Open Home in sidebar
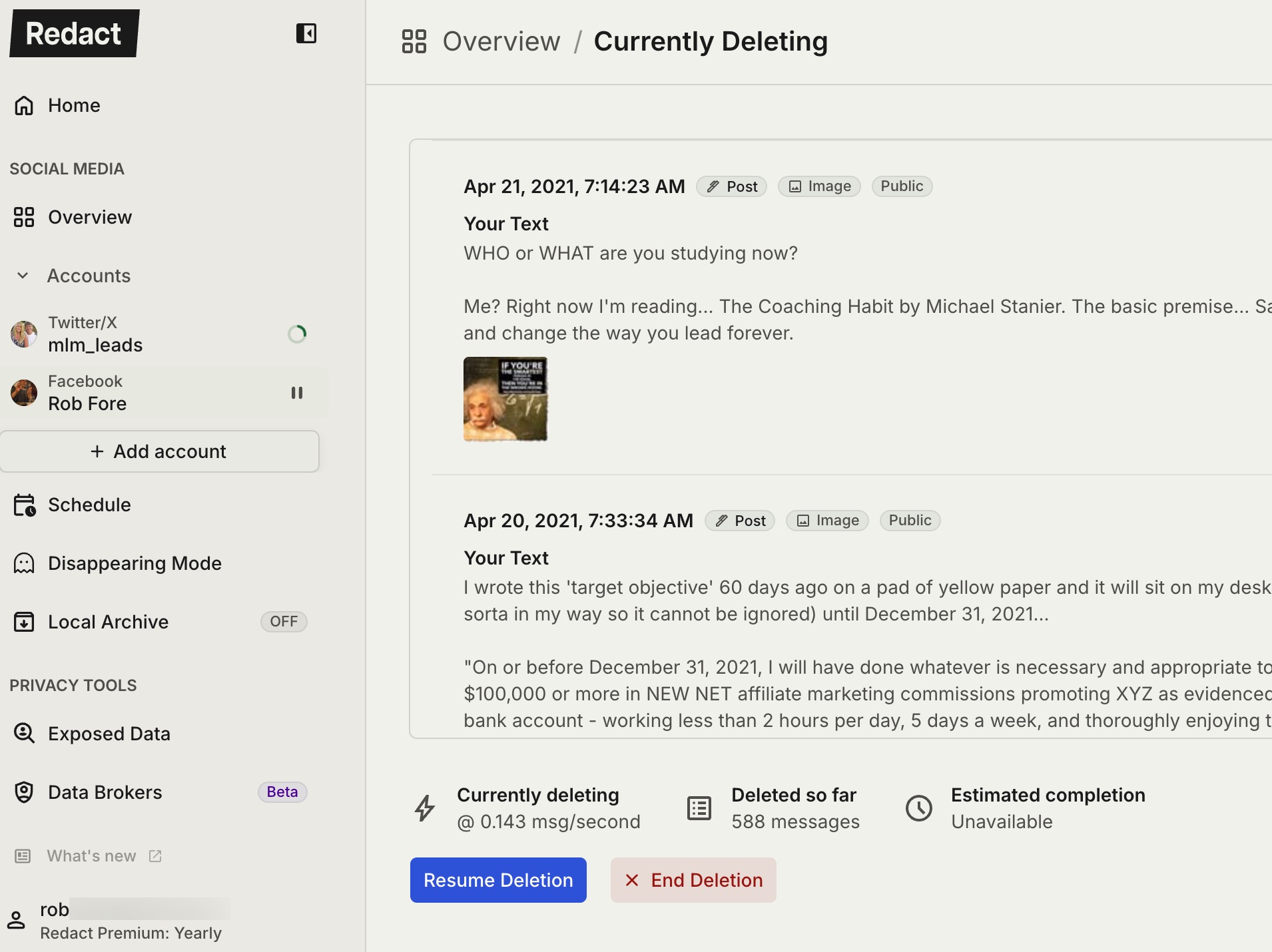 [74, 105]
